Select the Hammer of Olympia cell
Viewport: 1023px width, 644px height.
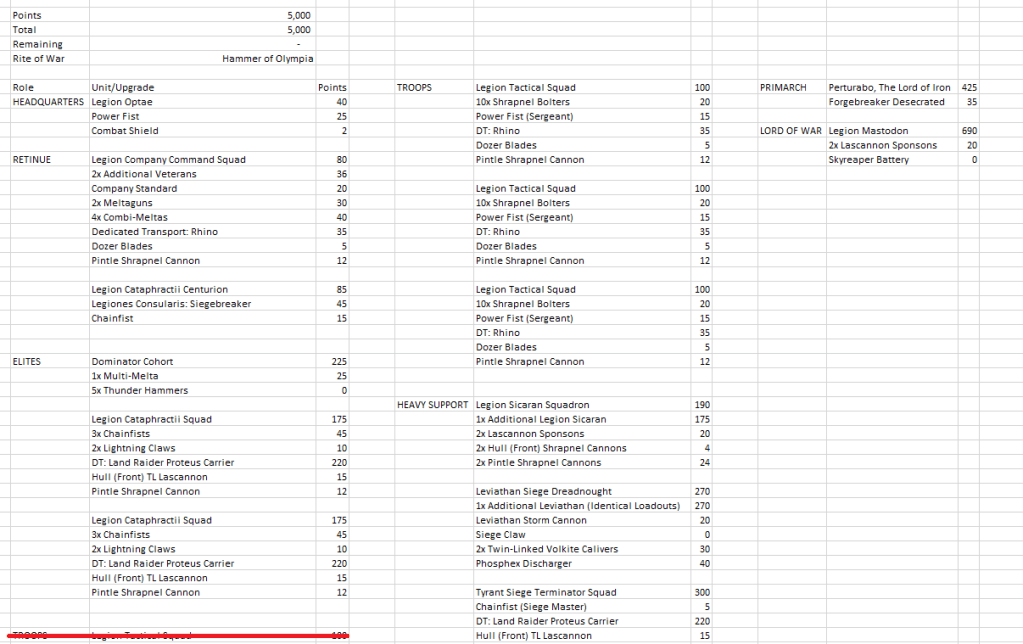267,59
